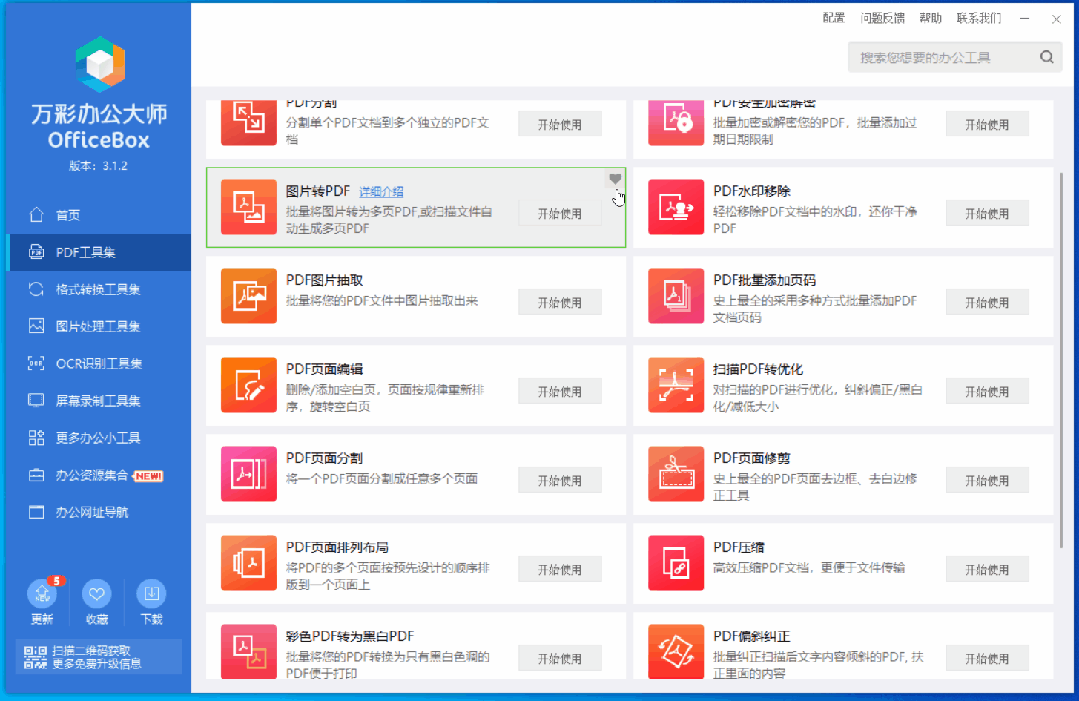The height and width of the screenshot is (701, 1079).
Task: Click the PDF页面排列布局 tool icon
Action: pos(248,563)
